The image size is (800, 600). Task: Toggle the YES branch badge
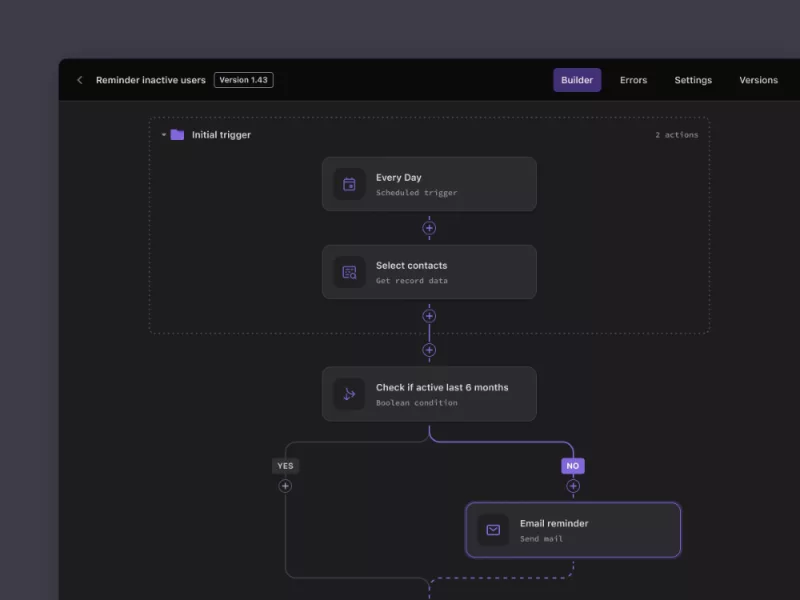pos(285,465)
